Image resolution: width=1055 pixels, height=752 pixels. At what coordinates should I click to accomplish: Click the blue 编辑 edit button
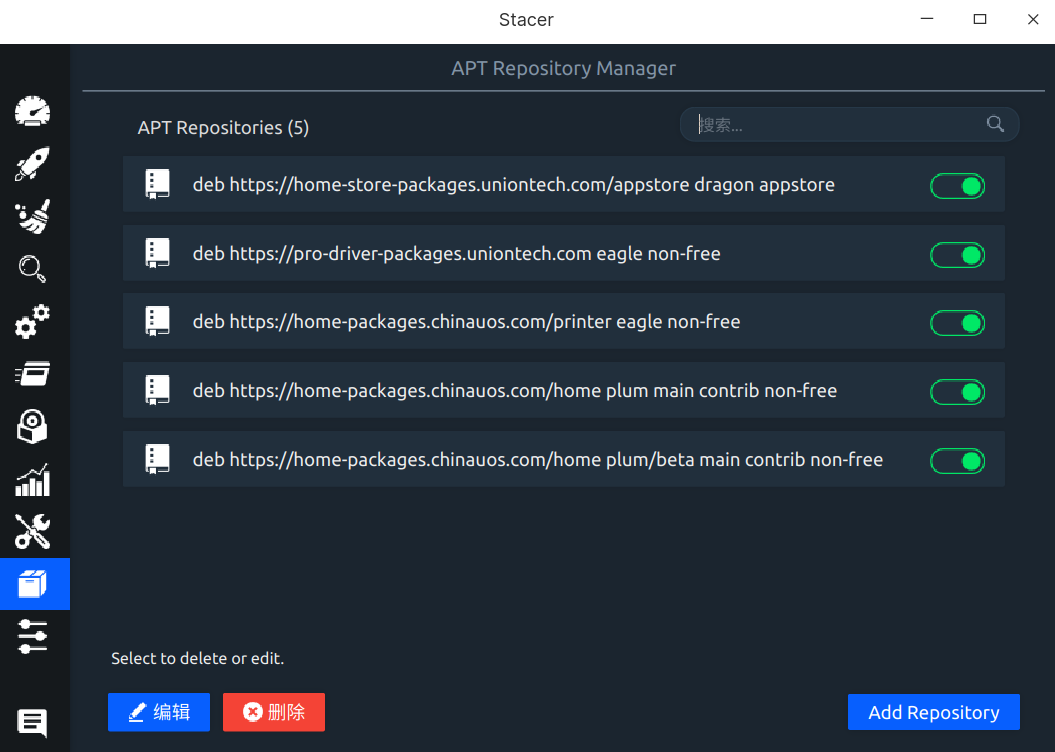159,712
